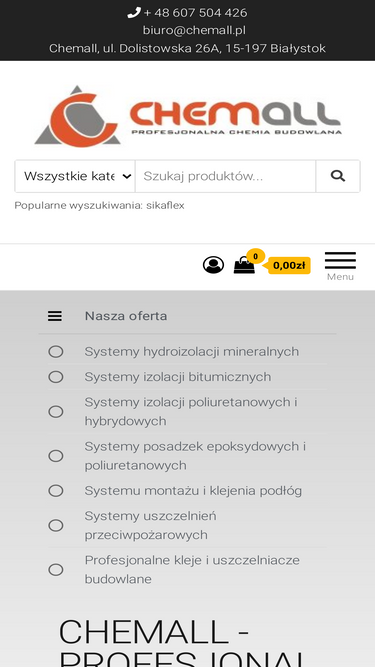Click circle icon beside izolacji poliuretanowych i hybrydowych

tap(56, 412)
